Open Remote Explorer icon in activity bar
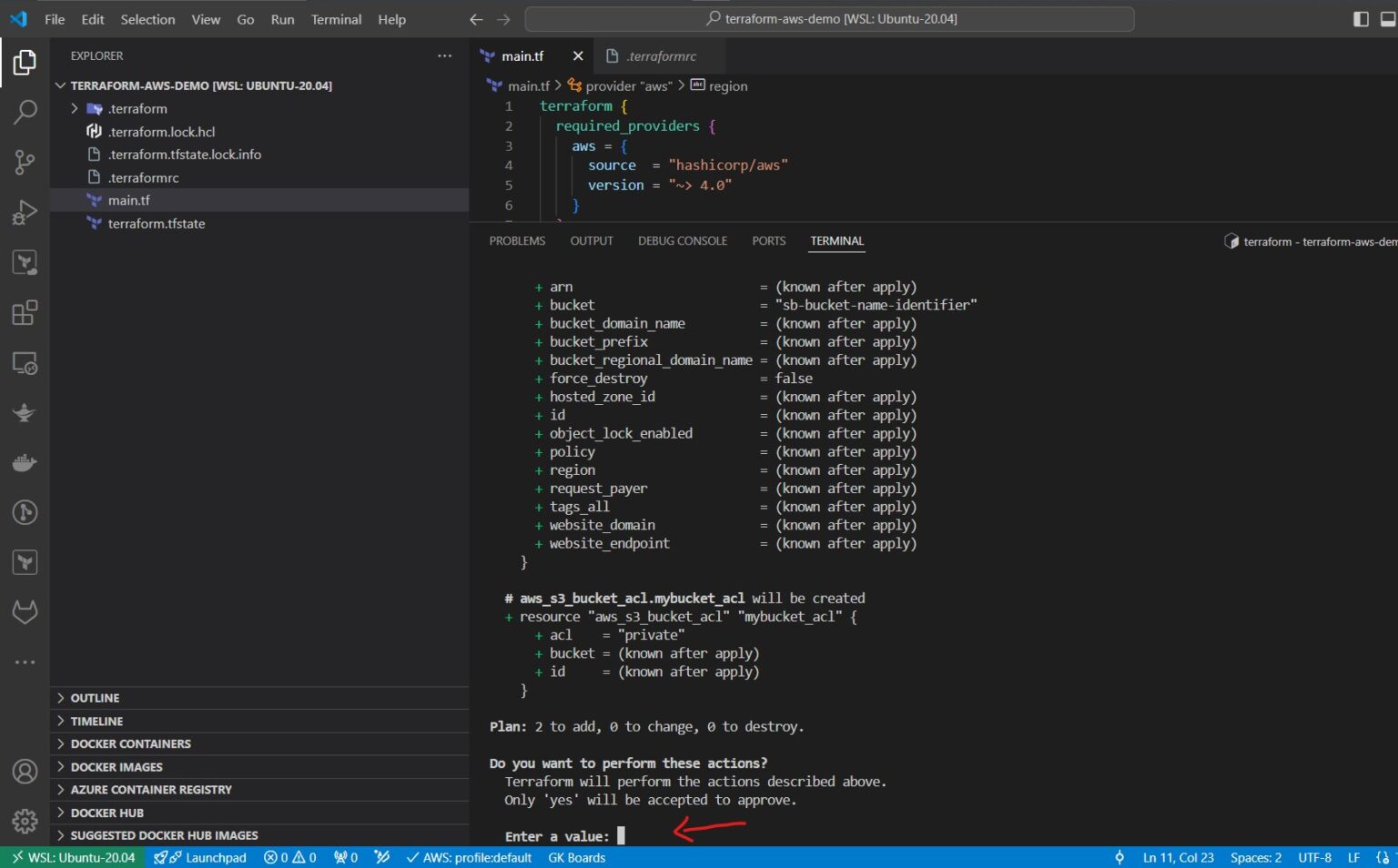Viewport: 1398px width, 868px height. pyautogui.click(x=25, y=363)
